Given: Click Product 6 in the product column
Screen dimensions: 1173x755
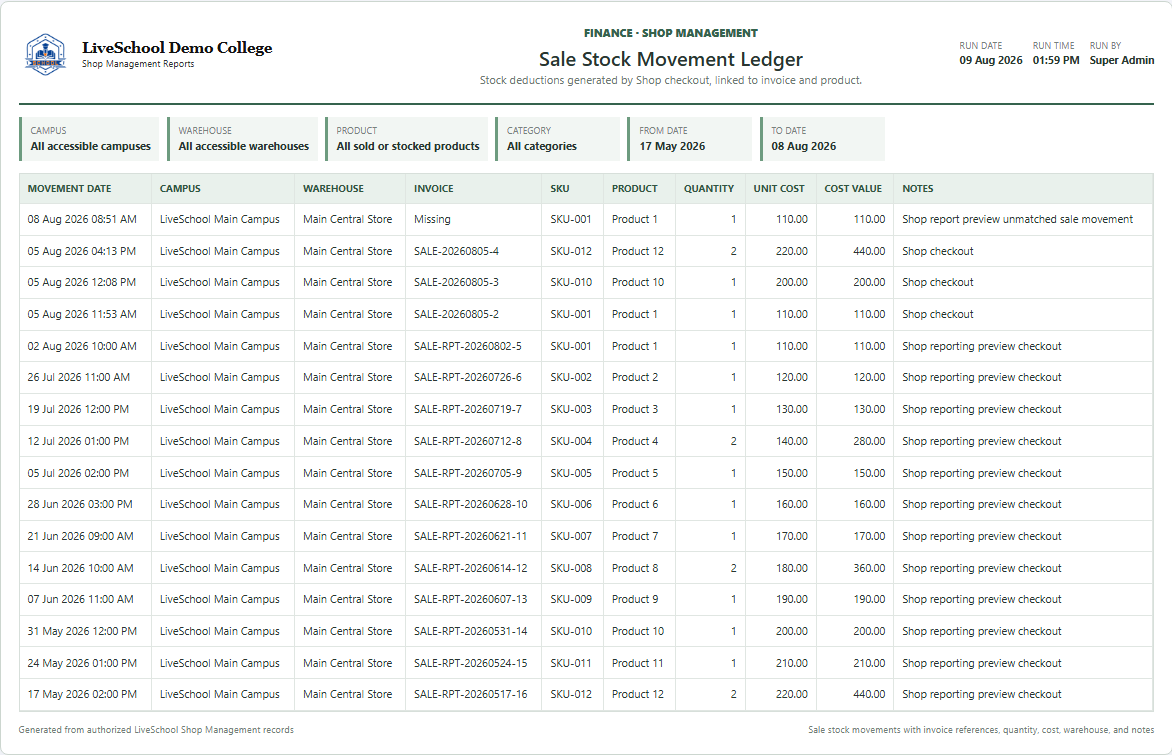Looking at the screenshot, I should click(x=635, y=504).
